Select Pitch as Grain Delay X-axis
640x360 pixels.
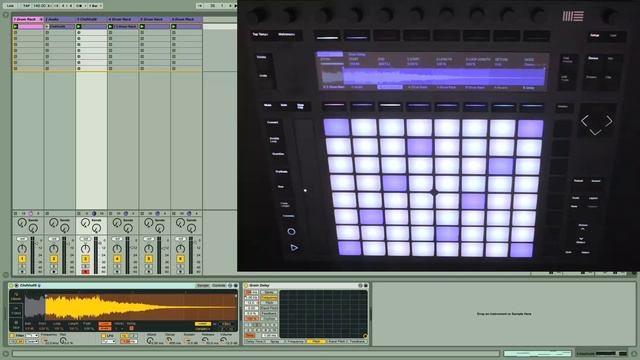pos(316,341)
